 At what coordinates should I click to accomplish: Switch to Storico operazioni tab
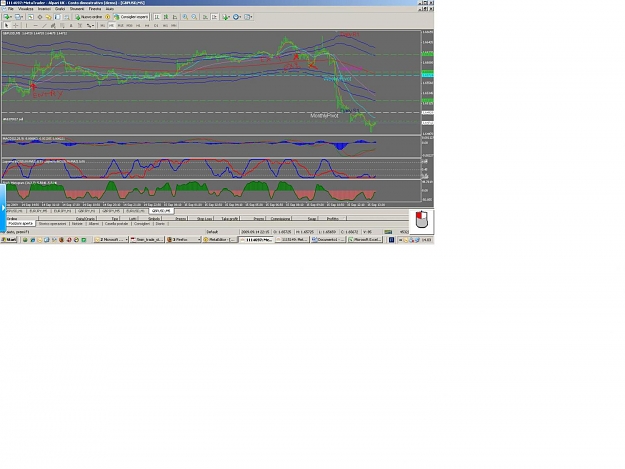[52, 224]
